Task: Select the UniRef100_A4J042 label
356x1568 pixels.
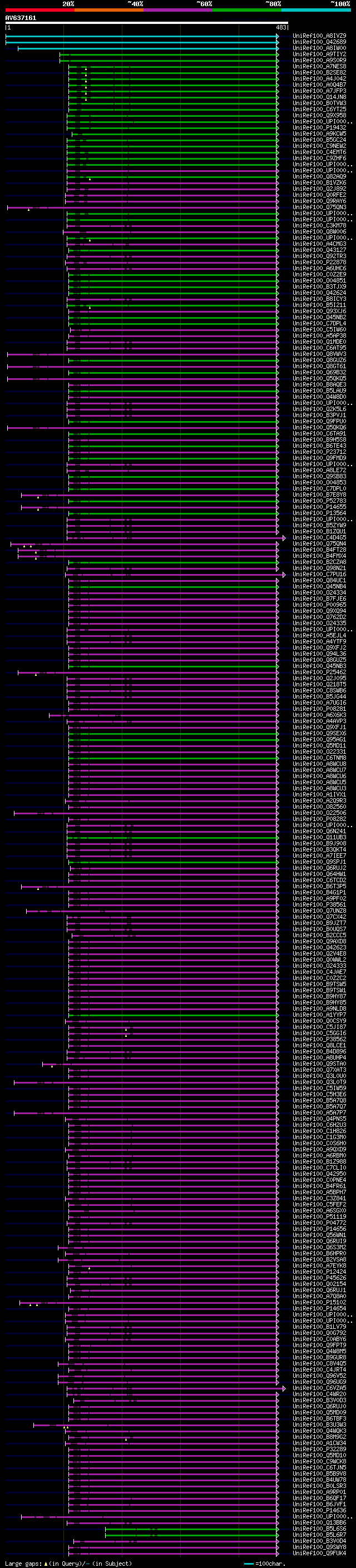Action: click(319, 78)
